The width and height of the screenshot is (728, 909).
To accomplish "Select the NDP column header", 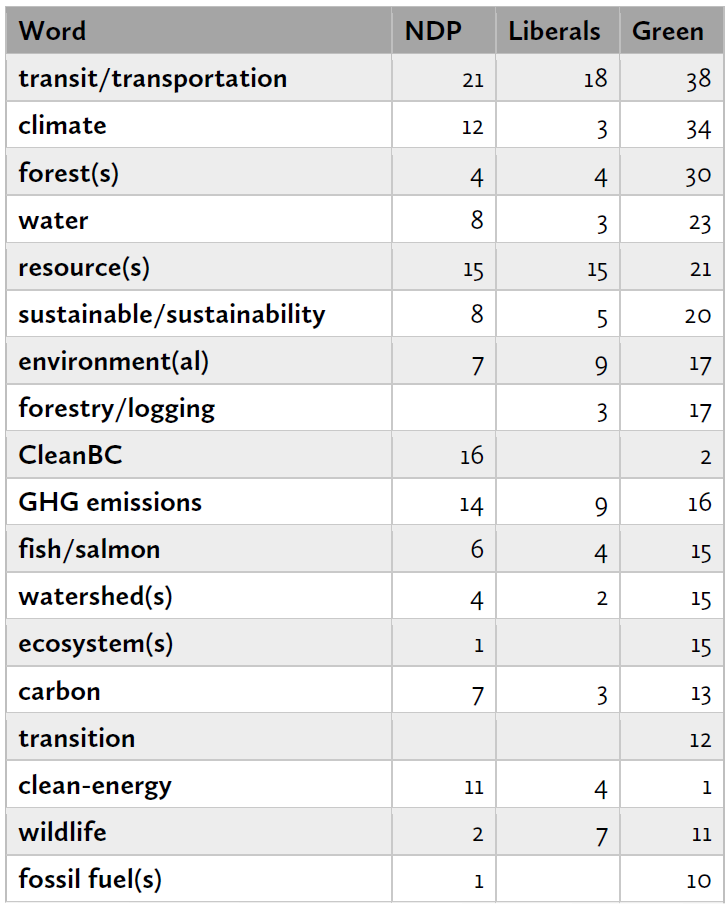I will click(433, 31).
